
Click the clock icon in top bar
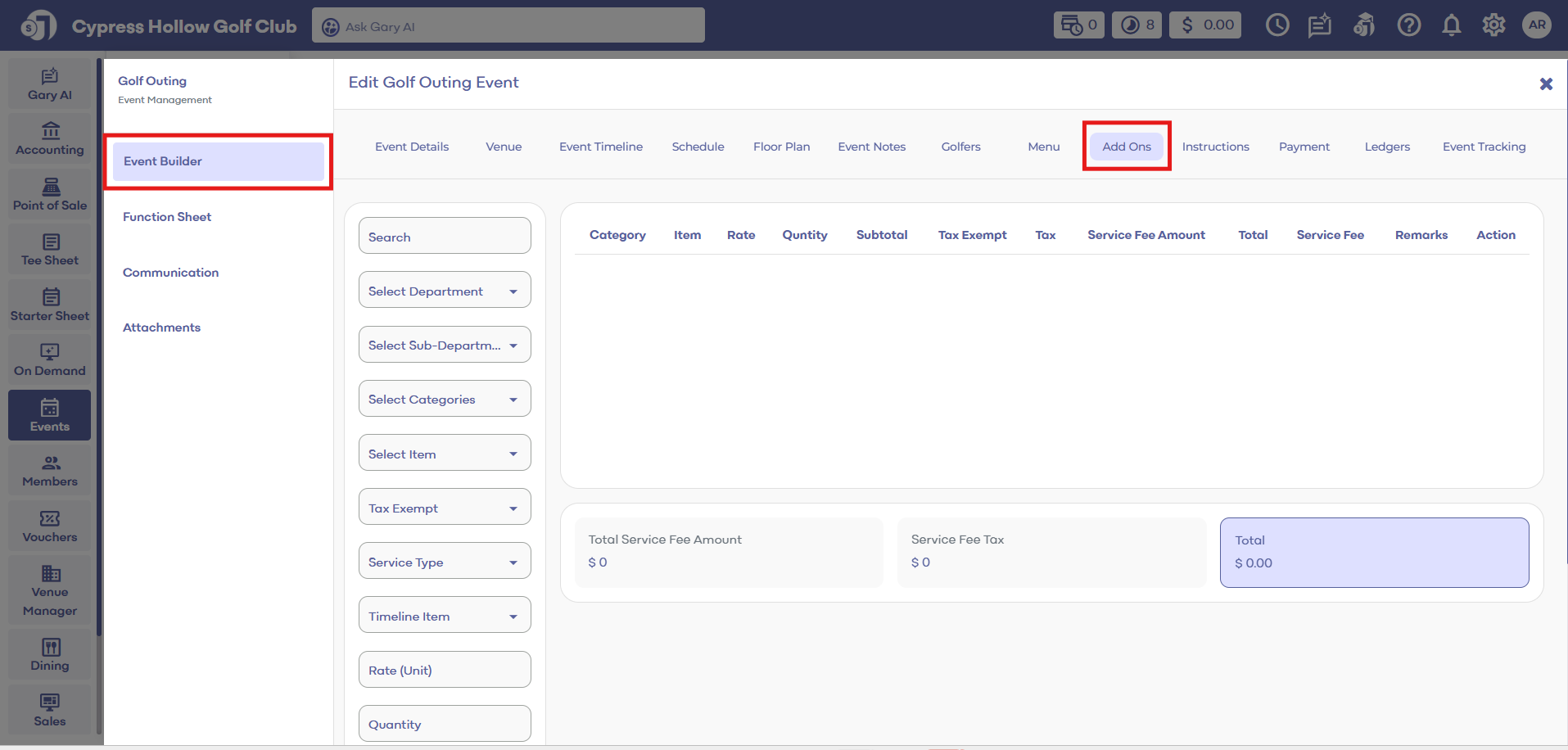point(1277,25)
